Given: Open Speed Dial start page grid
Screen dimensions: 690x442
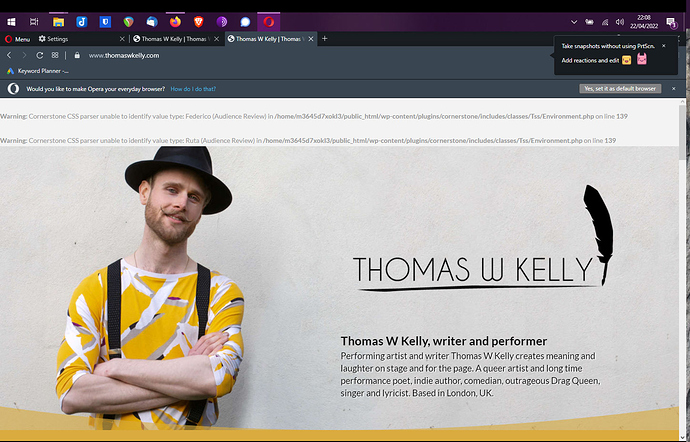Looking at the screenshot, I should pyautogui.click(x=55, y=55).
